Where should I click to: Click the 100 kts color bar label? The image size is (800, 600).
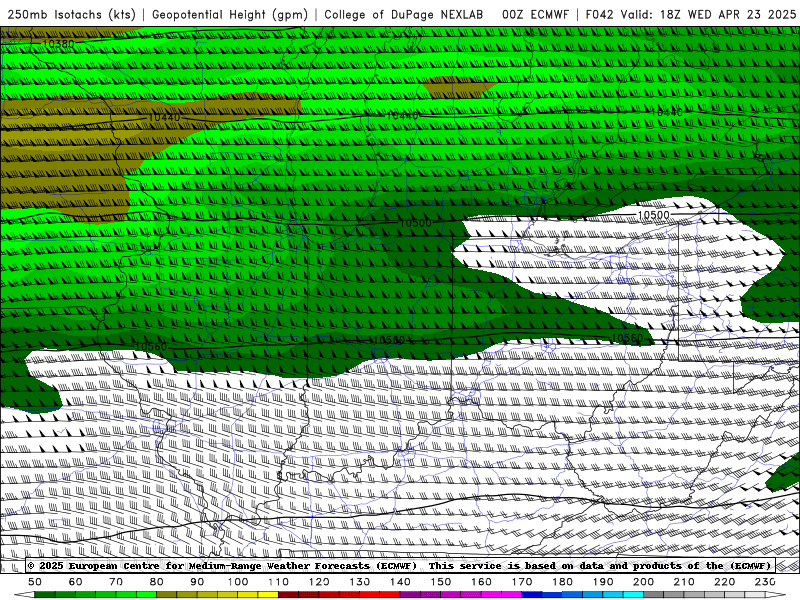point(238,582)
